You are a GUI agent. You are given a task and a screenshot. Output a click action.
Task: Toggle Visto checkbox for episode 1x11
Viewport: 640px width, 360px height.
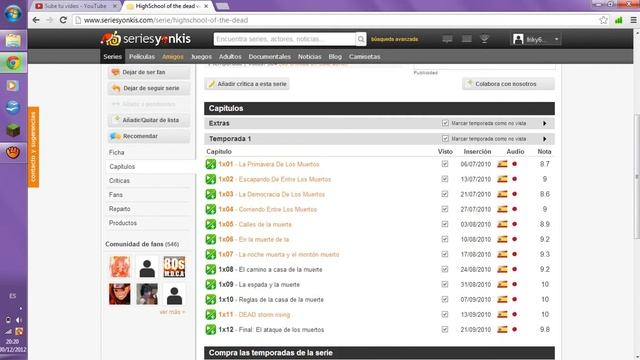445,314
